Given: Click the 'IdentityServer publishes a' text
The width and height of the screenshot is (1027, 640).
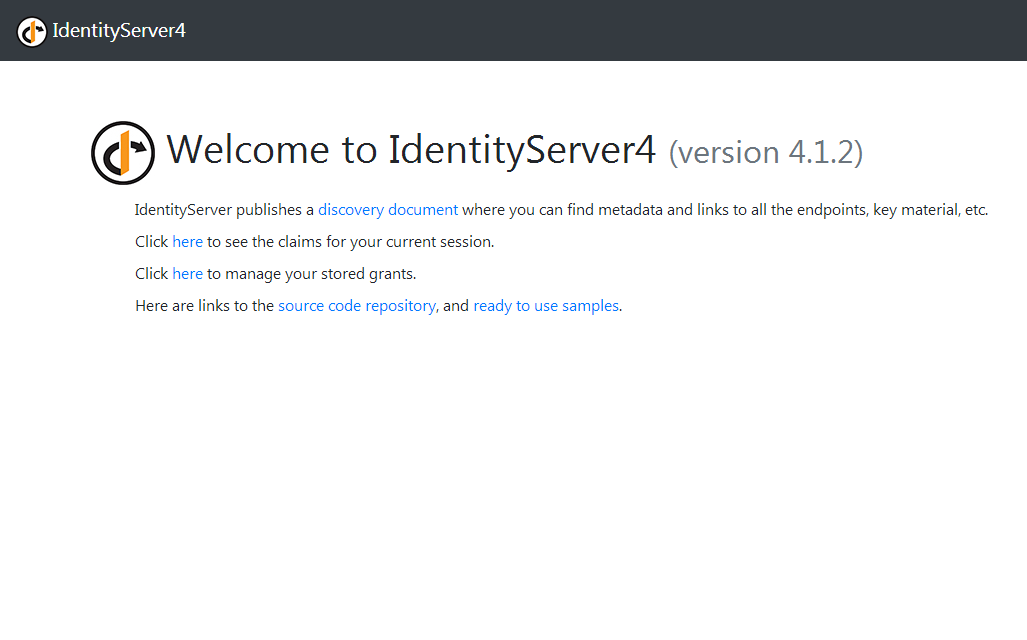Looking at the screenshot, I should pyautogui.click(x=224, y=210).
